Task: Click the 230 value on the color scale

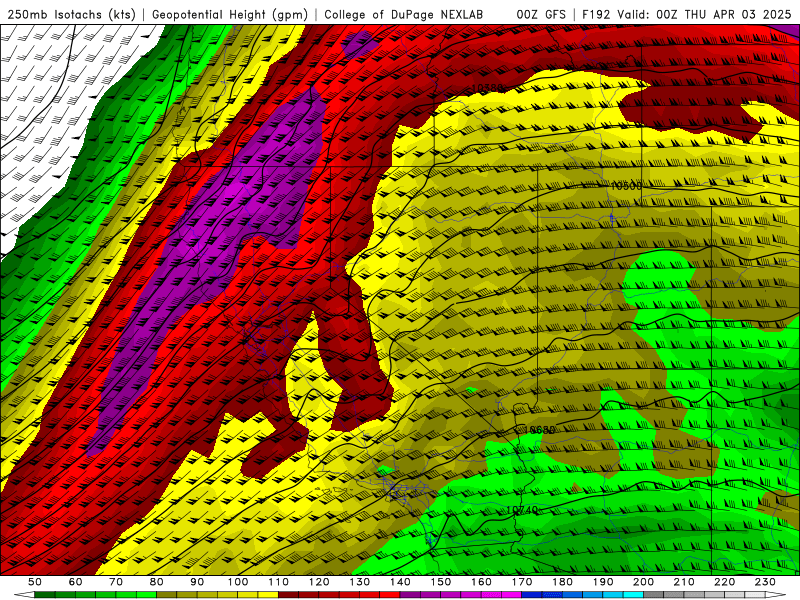Action: coord(765,582)
